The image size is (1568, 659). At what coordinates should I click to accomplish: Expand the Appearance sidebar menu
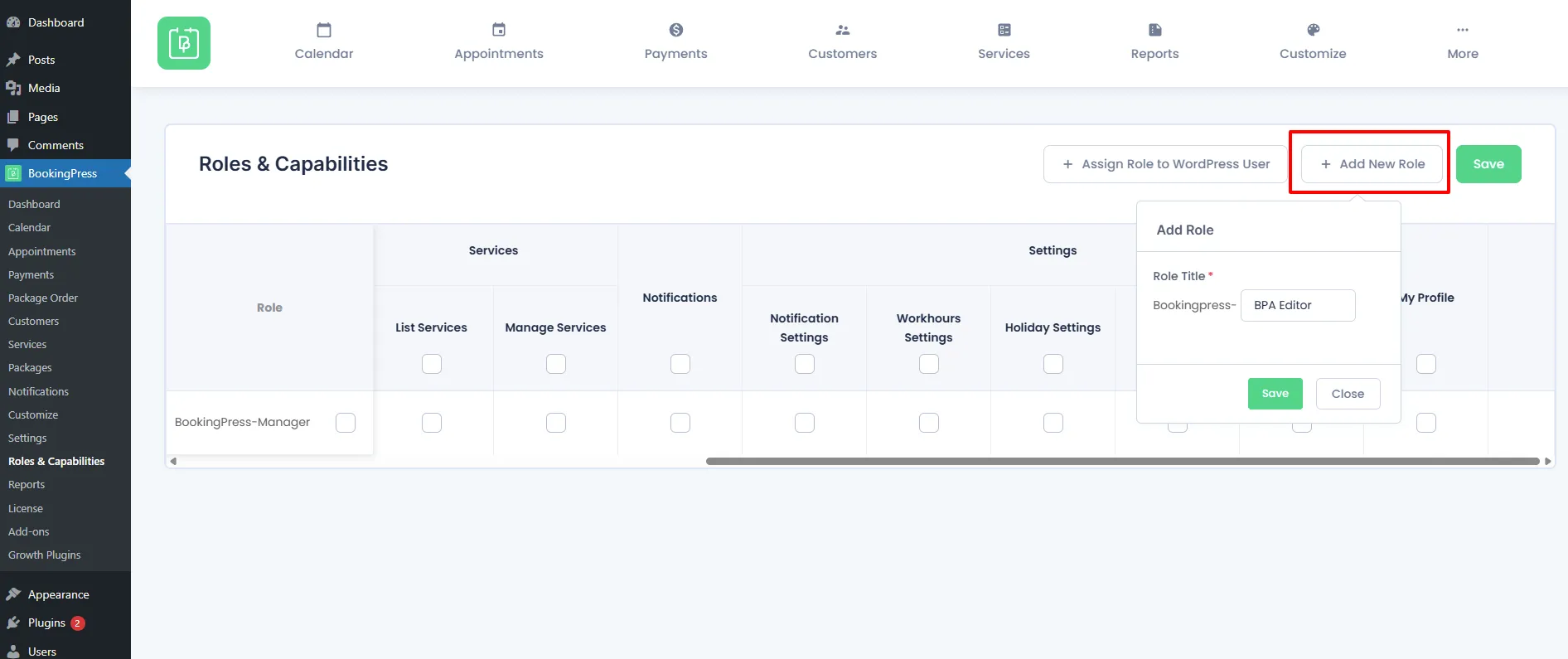[x=58, y=594]
